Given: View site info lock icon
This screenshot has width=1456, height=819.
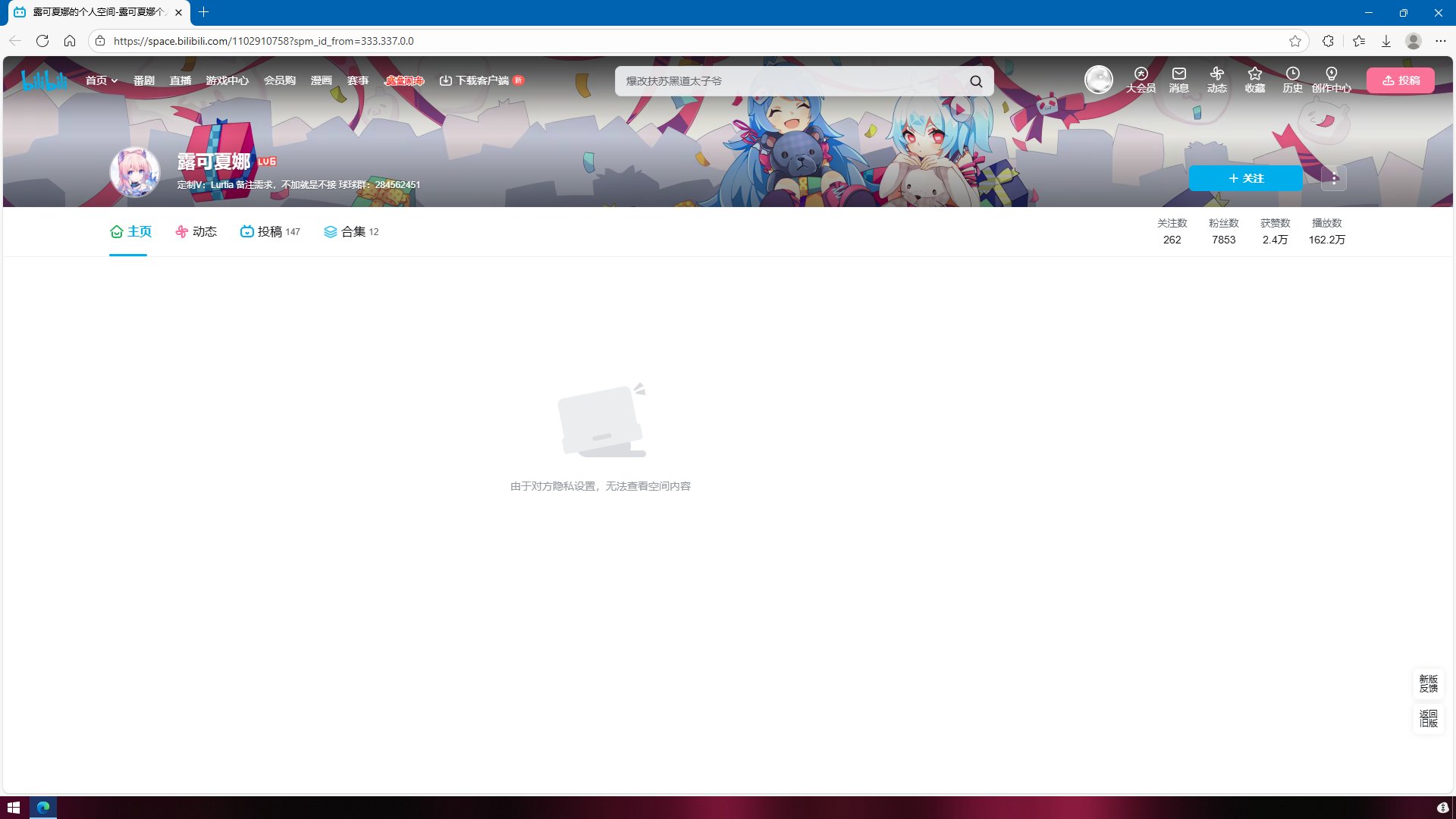Looking at the screenshot, I should pyautogui.click(x=100, y=41).
